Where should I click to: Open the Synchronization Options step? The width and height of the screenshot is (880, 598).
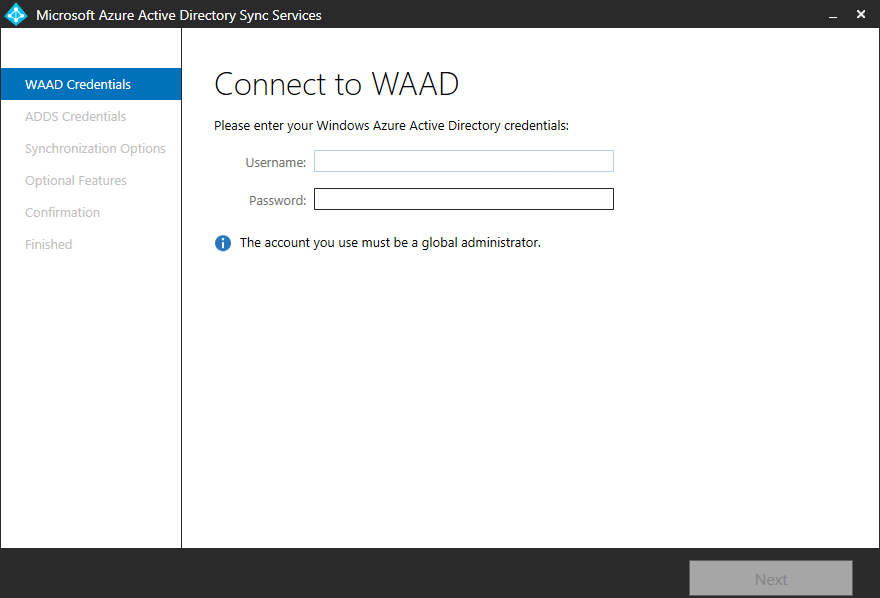95,148
